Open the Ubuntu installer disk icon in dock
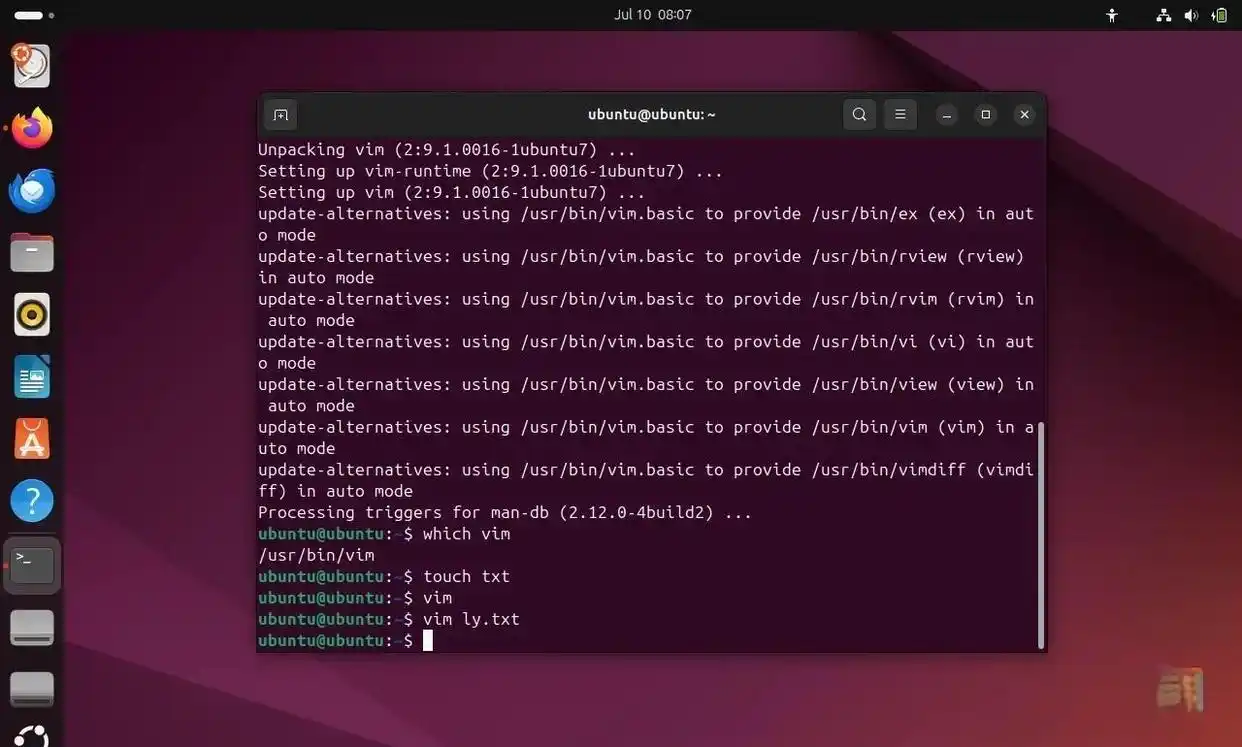The width and height of the screenshot is (1242, 747). click(x=32, y=65)
